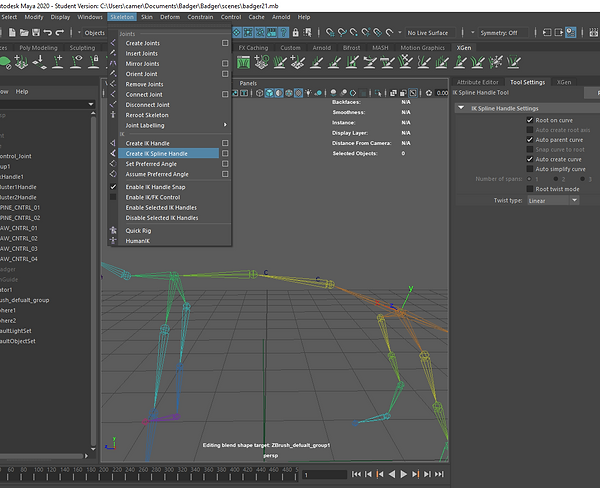Screen dimensions: 600x488
Task: Click the Undo arrow icon
Action: (x=48, y=33)
